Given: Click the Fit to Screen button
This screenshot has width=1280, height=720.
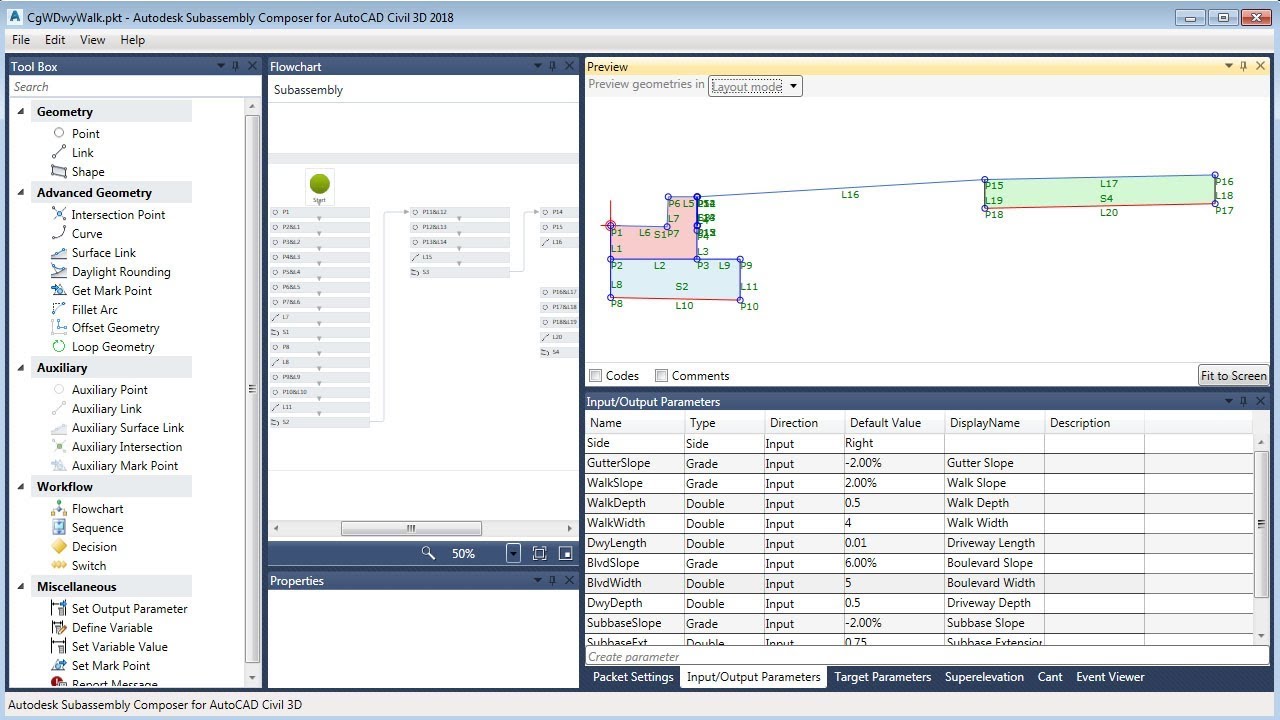Looking at the screenshot, I should pyautogui.click(x=1234, y=376).
